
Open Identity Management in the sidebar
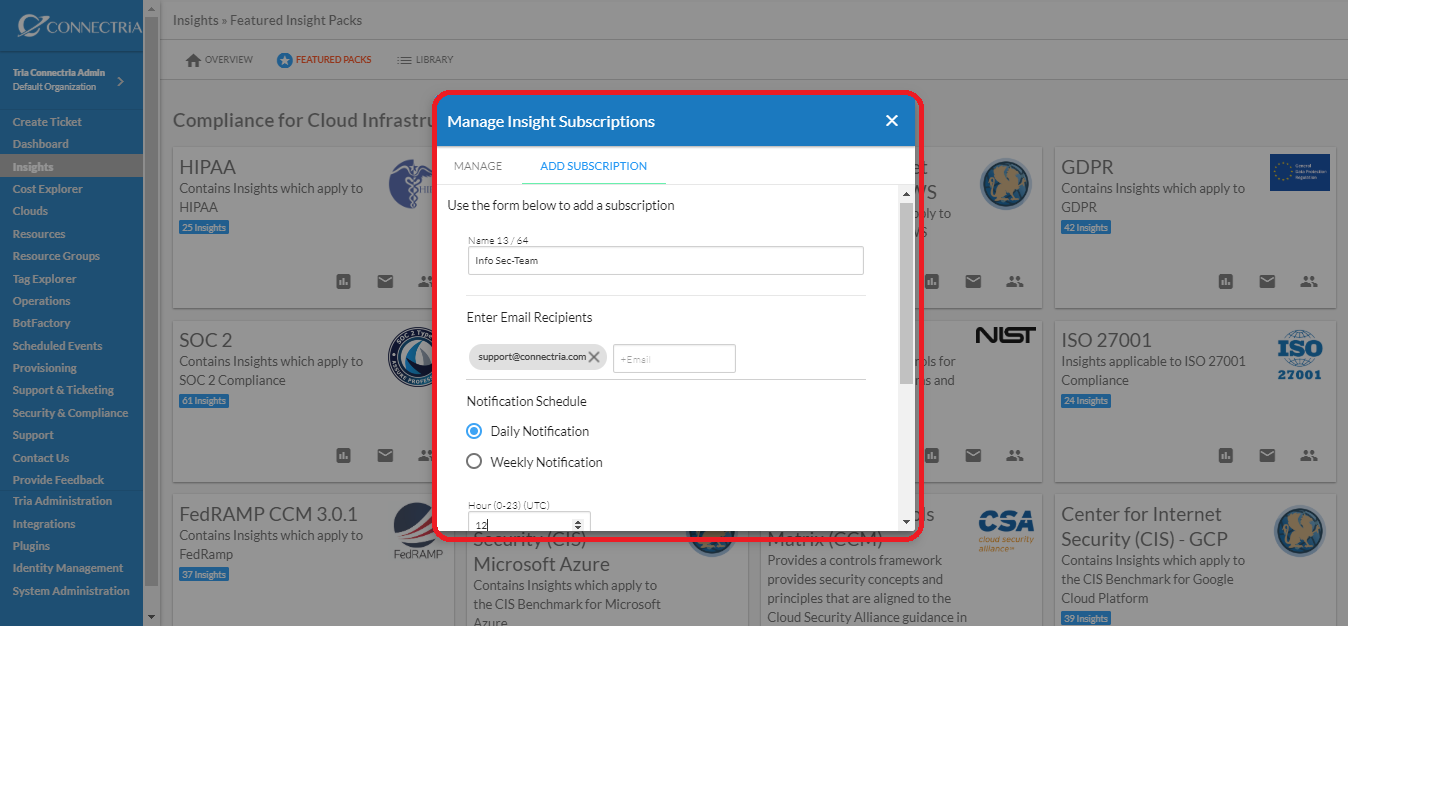pos(68,568)
